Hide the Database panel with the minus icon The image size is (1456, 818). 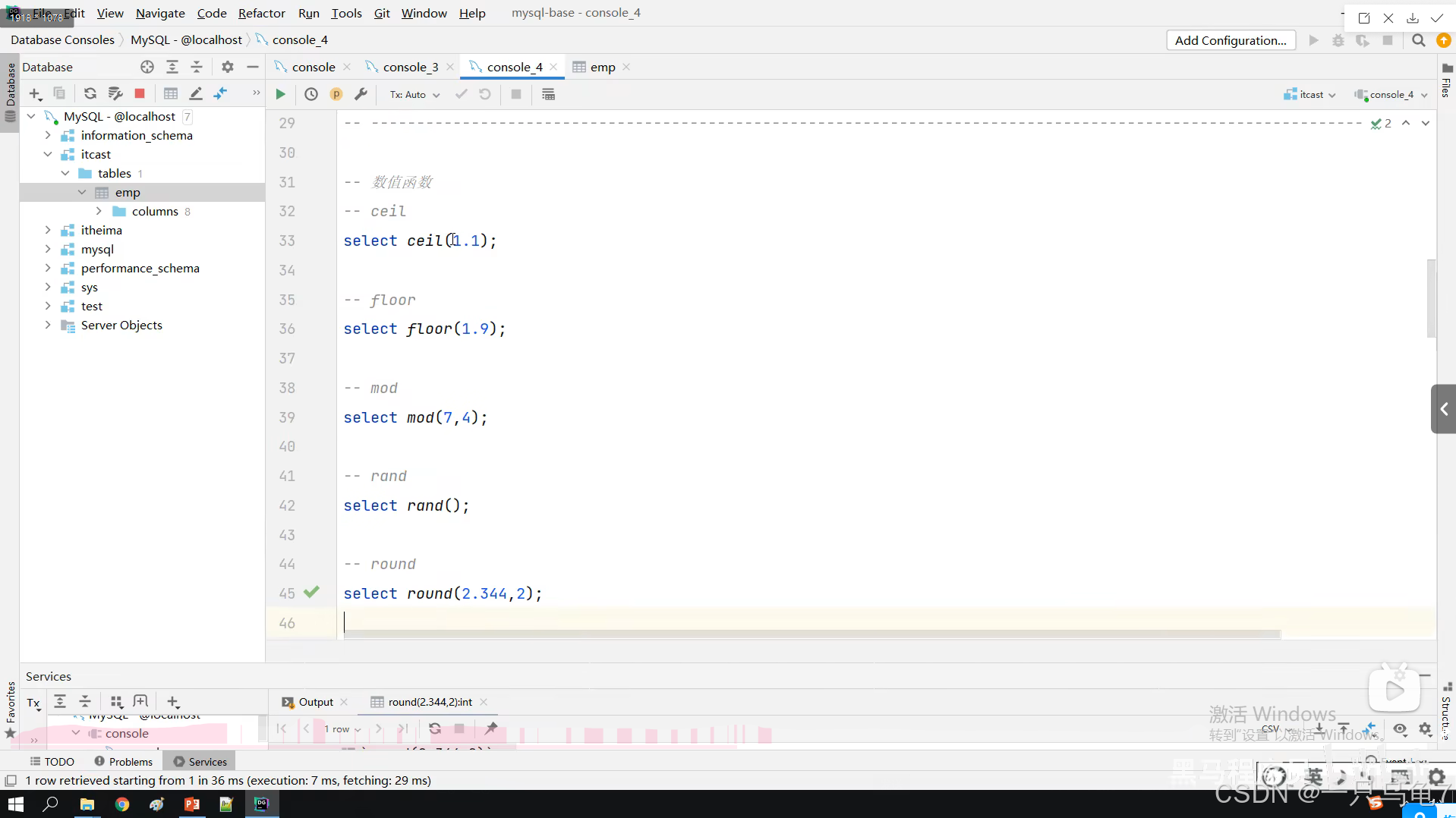pos(253,67)
